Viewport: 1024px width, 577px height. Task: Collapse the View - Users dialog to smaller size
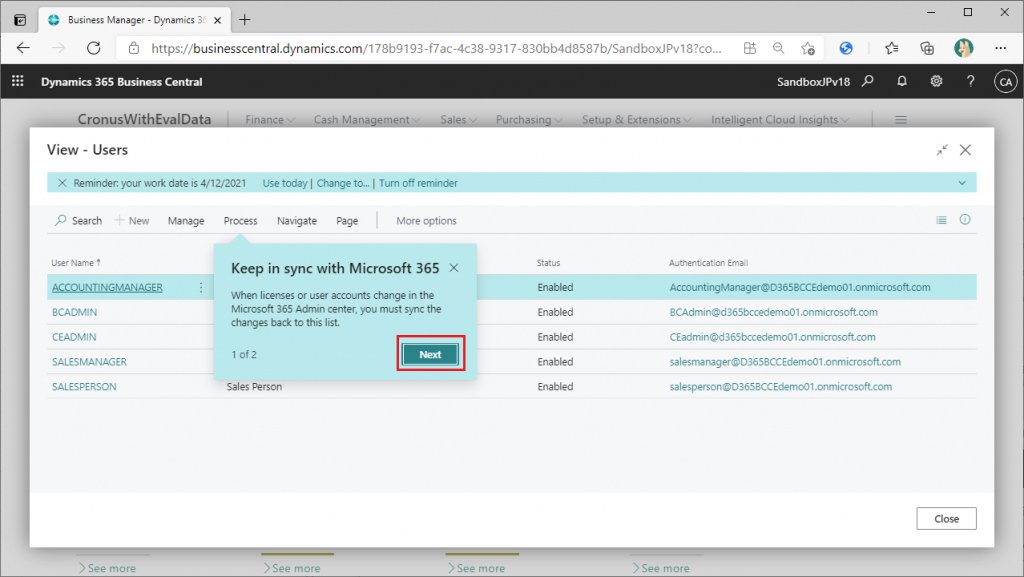[x=942, y=150]
